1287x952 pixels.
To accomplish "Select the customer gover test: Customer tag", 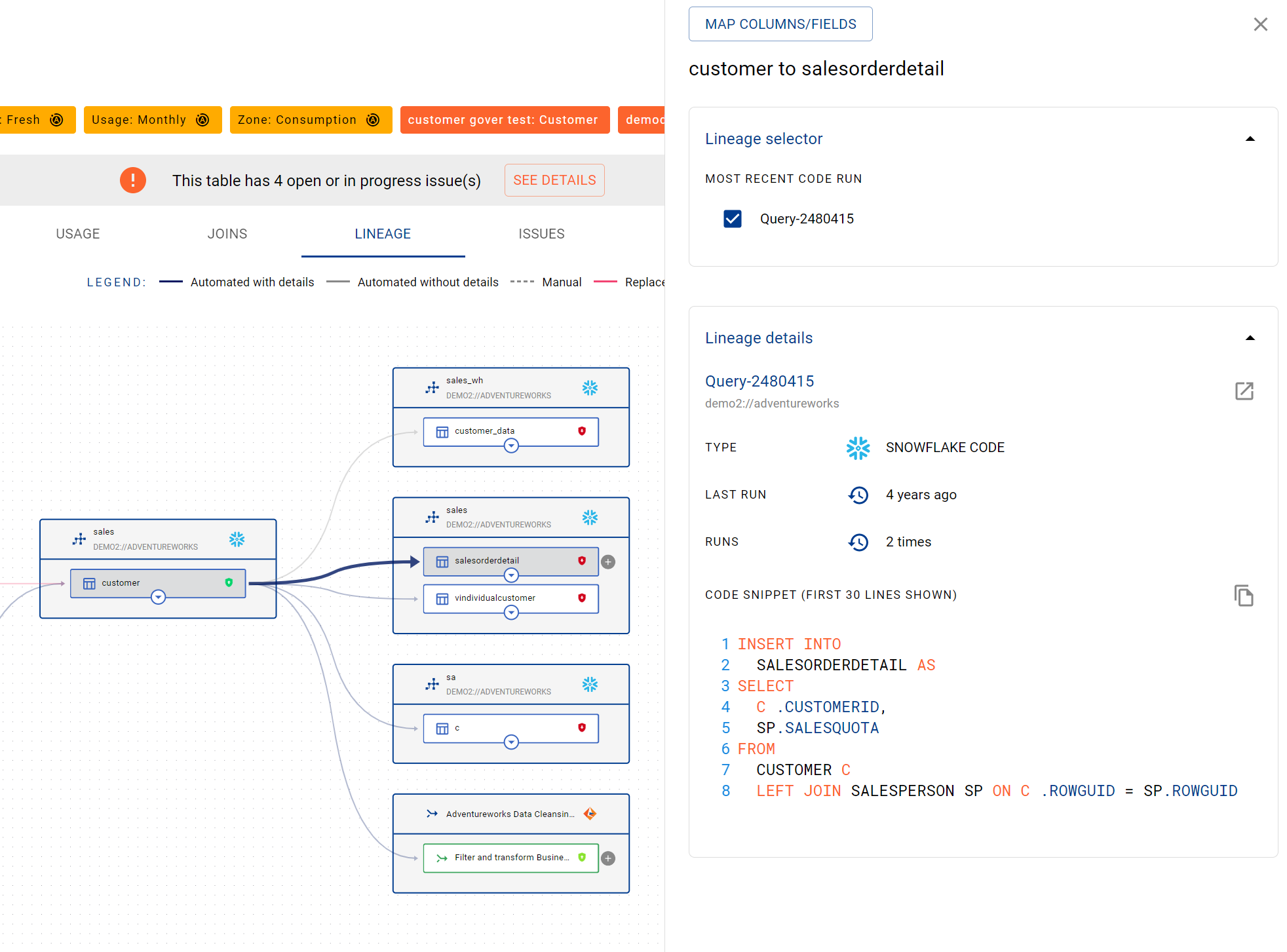I will click(503, 120).
